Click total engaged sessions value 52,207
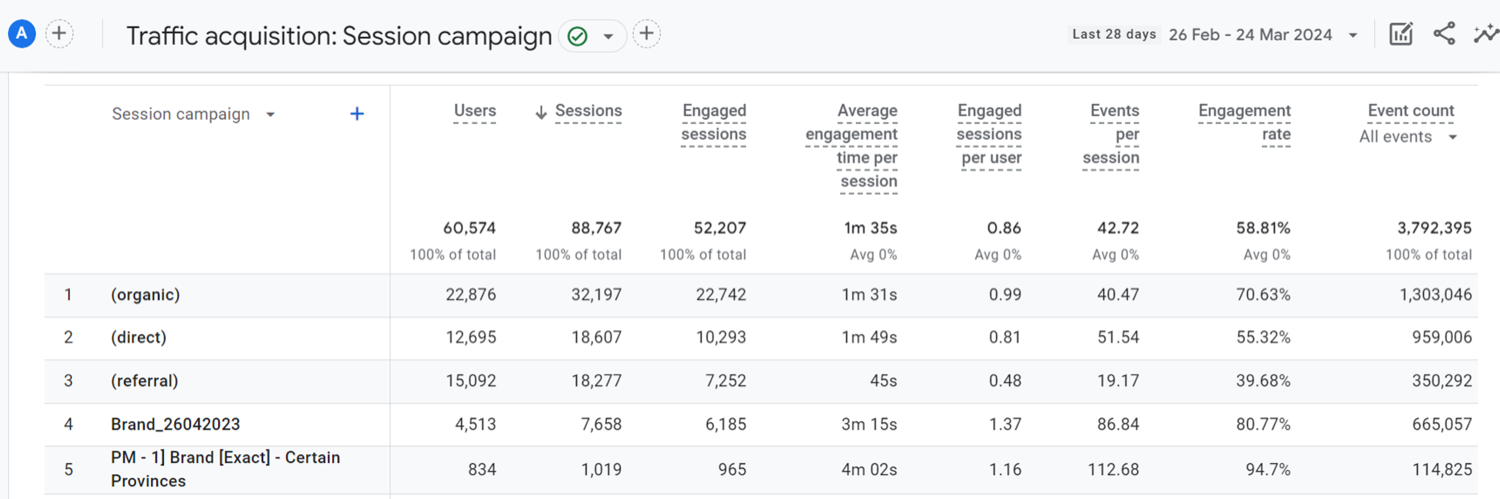The width and height of the screenshot is (1500, 499). point(719,228)
